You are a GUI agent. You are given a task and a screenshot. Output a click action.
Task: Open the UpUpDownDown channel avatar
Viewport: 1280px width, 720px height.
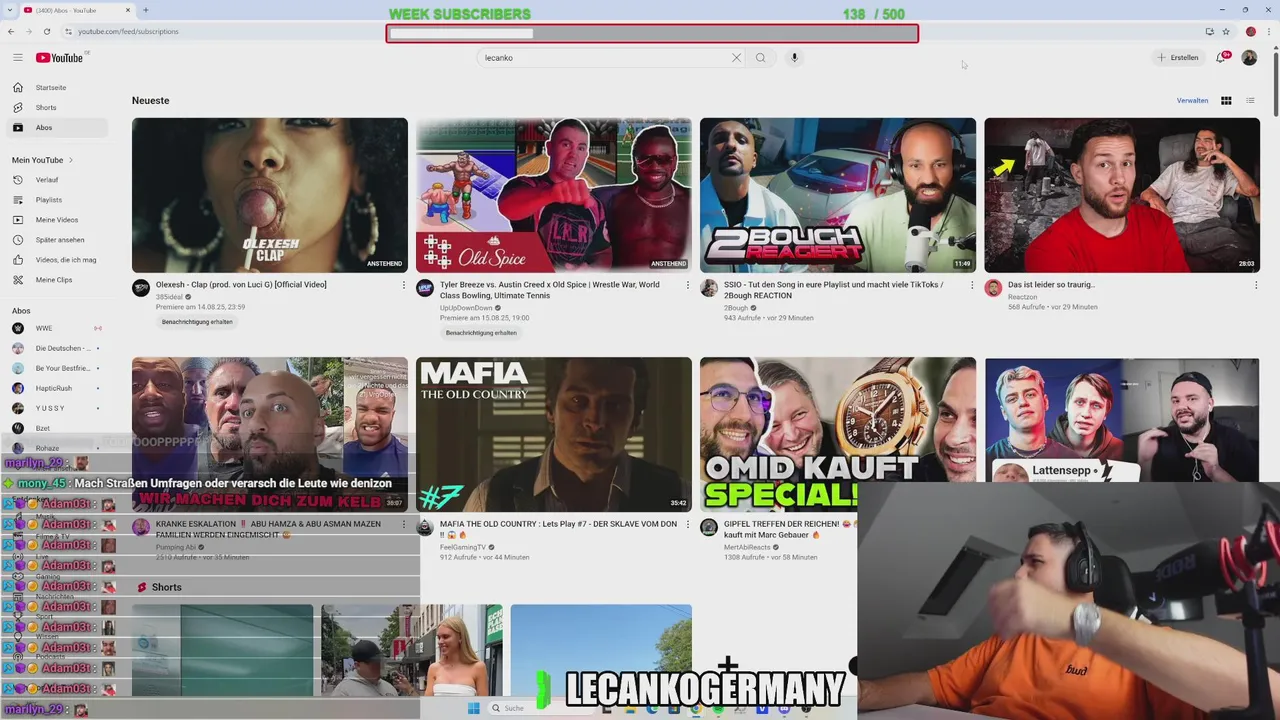click(x=425, y=288)
